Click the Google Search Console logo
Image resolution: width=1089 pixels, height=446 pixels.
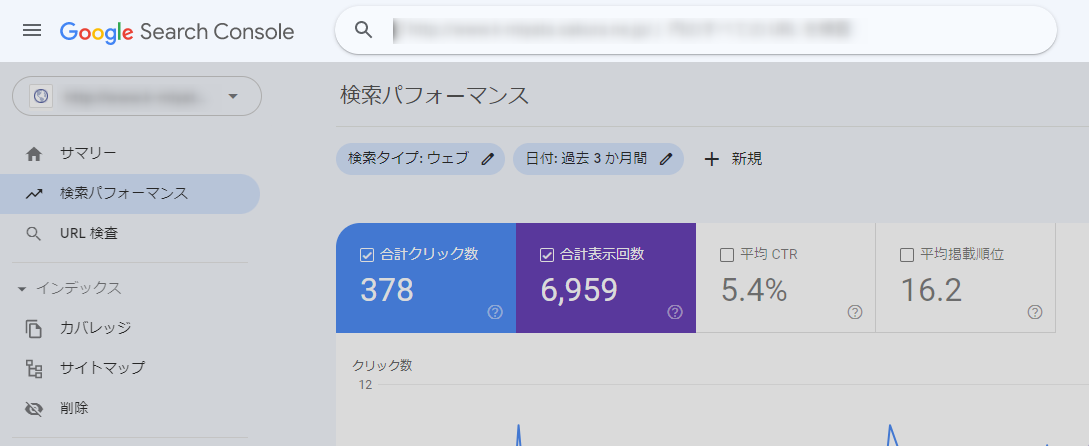point(177,32)
